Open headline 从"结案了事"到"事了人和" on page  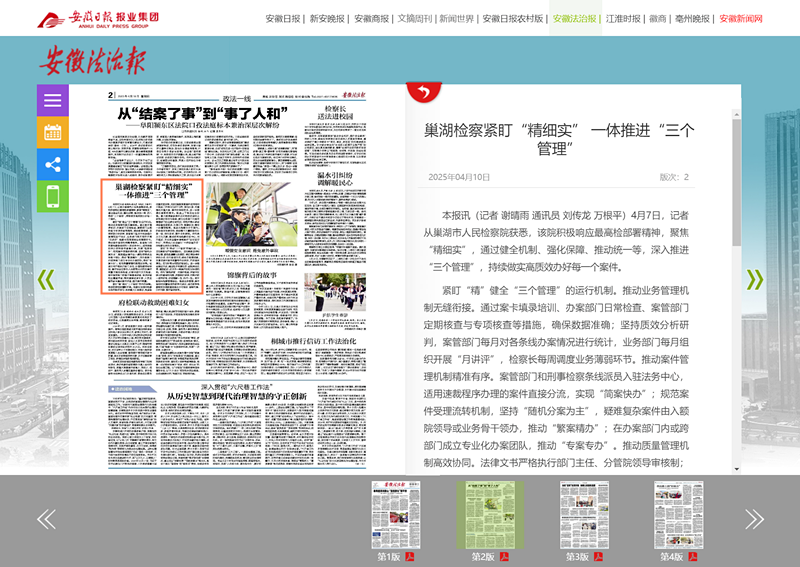[x=203, y=113]
